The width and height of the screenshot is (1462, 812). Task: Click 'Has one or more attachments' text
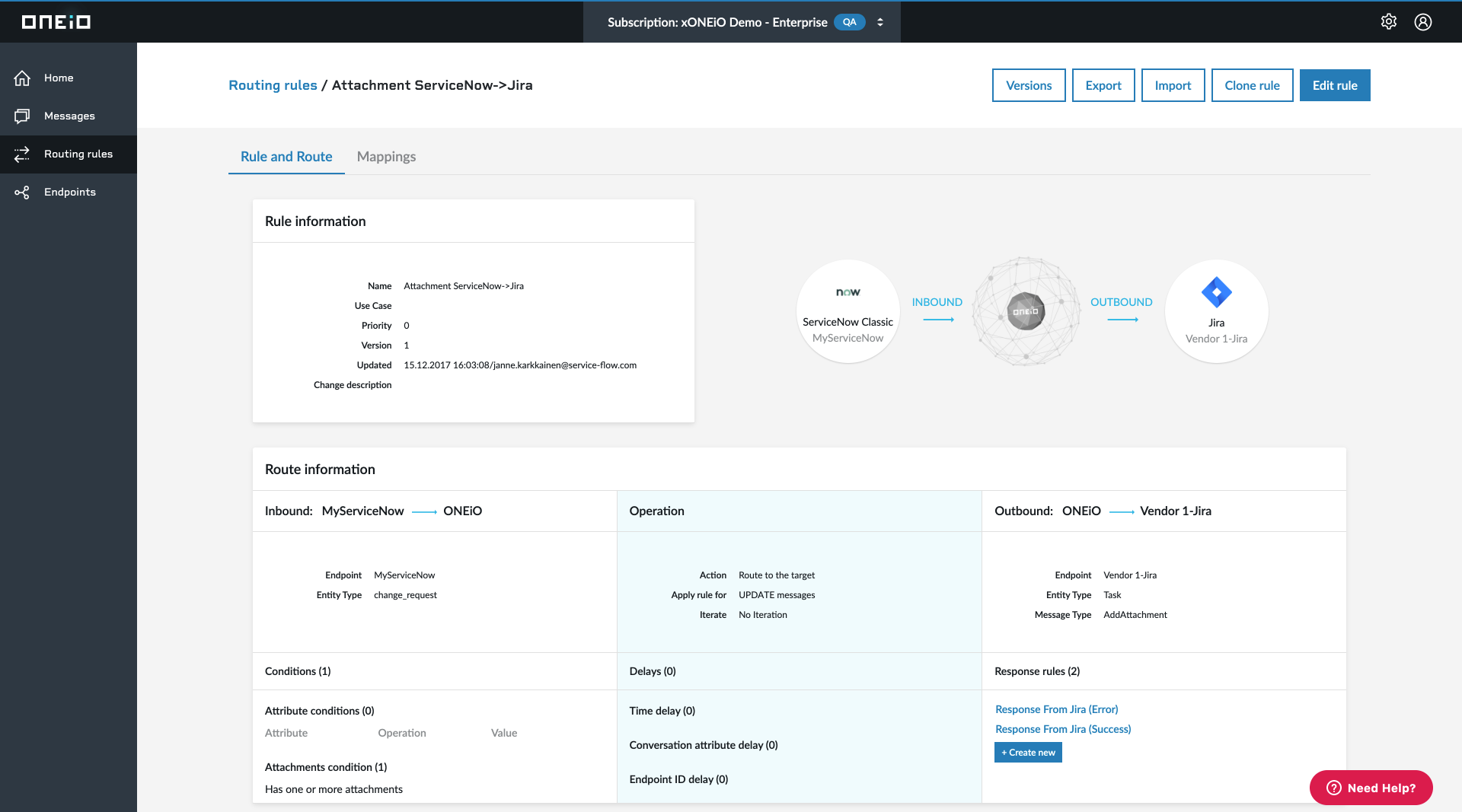tap(334, 789)
